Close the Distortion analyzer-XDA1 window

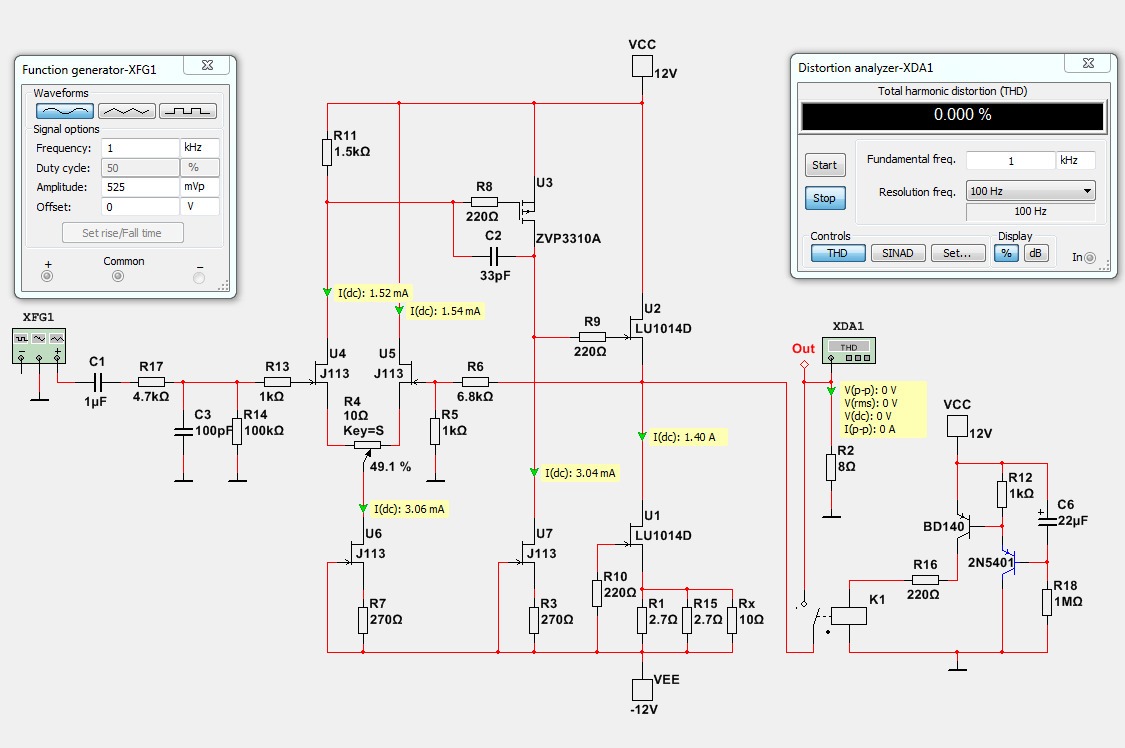click(1088, 63)
